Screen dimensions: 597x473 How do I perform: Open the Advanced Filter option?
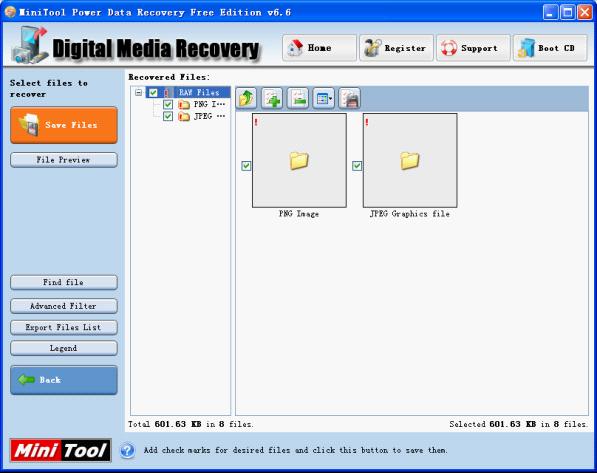click(64, 306)
